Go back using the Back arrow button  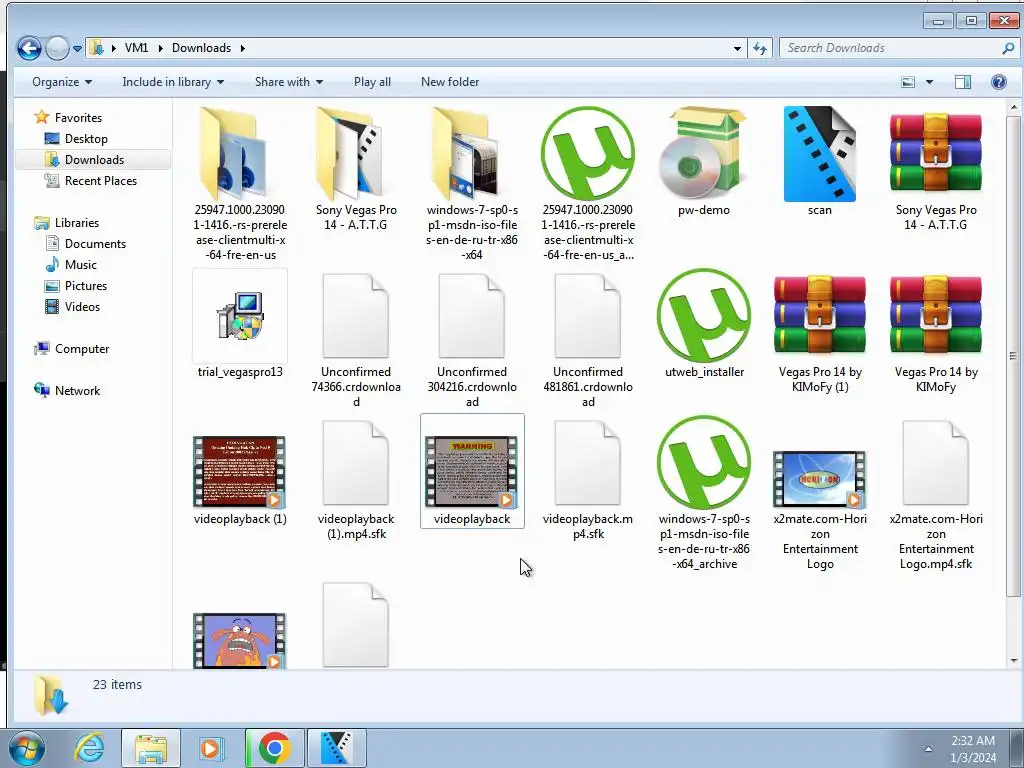coord(29,48)
